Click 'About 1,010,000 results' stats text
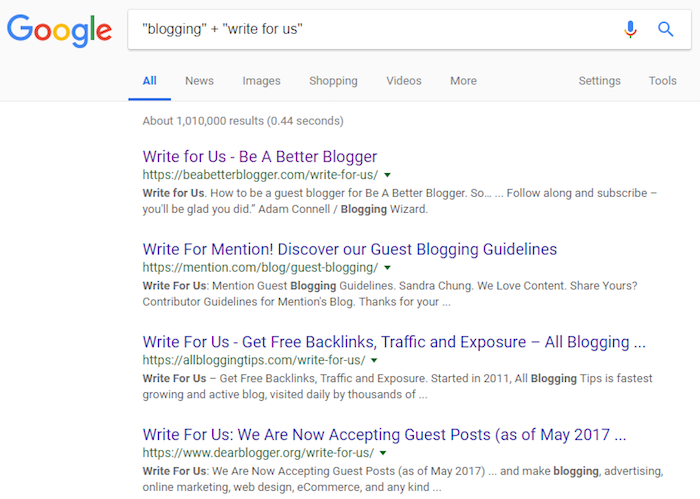This screenshot has height=499, width=700. pos(243,121)
